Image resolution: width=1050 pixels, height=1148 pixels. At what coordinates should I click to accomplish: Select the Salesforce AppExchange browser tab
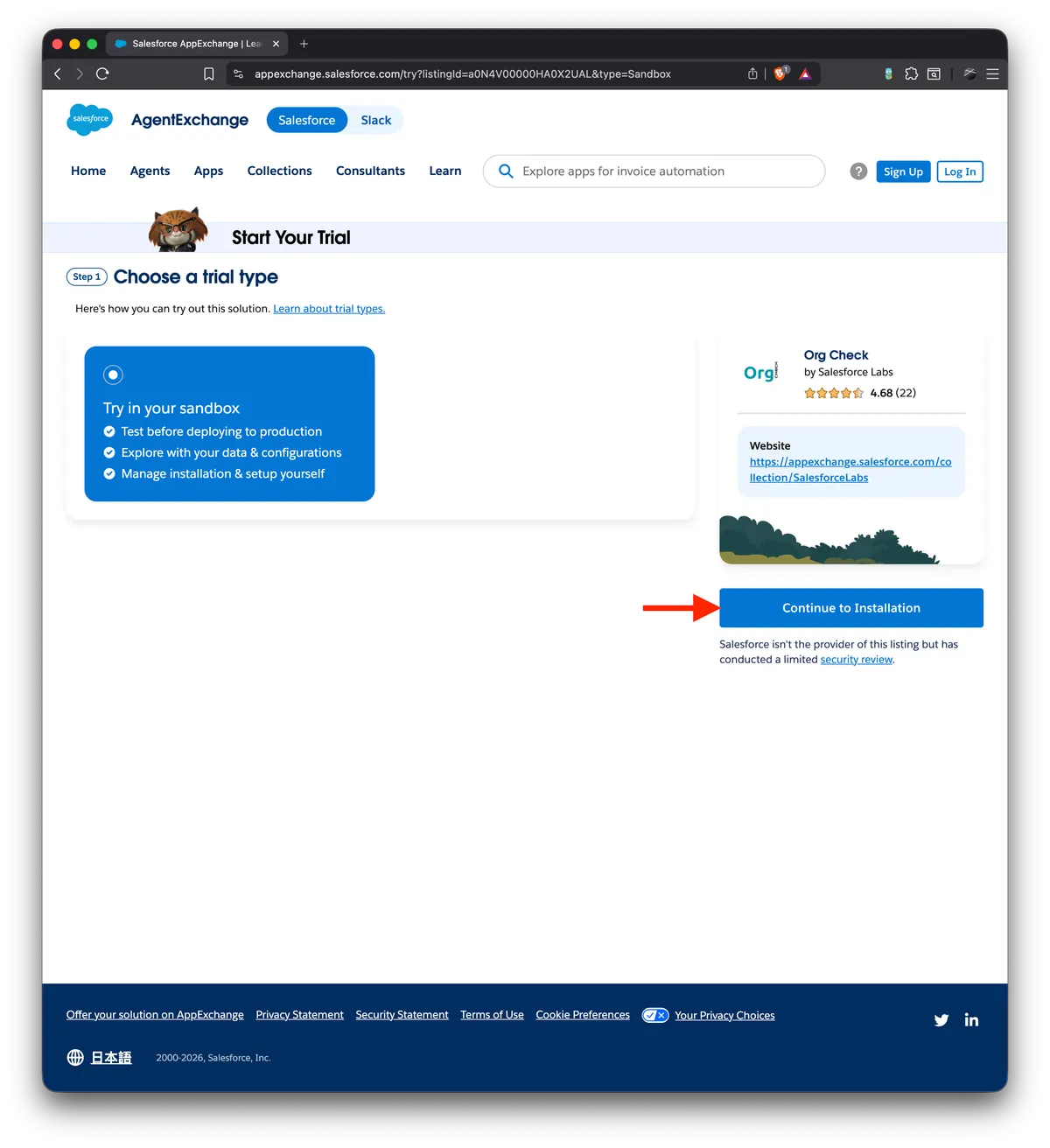[198, 44]
